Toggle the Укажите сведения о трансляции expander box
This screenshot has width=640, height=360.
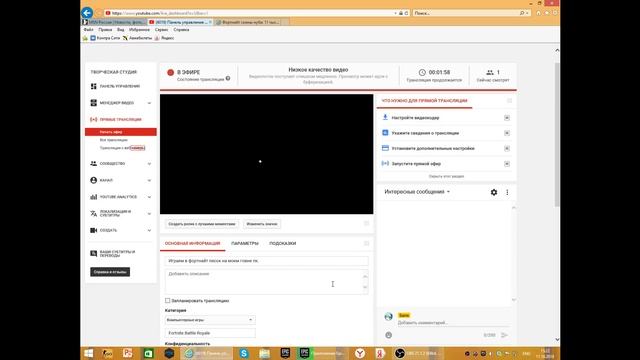click(507, 133)
